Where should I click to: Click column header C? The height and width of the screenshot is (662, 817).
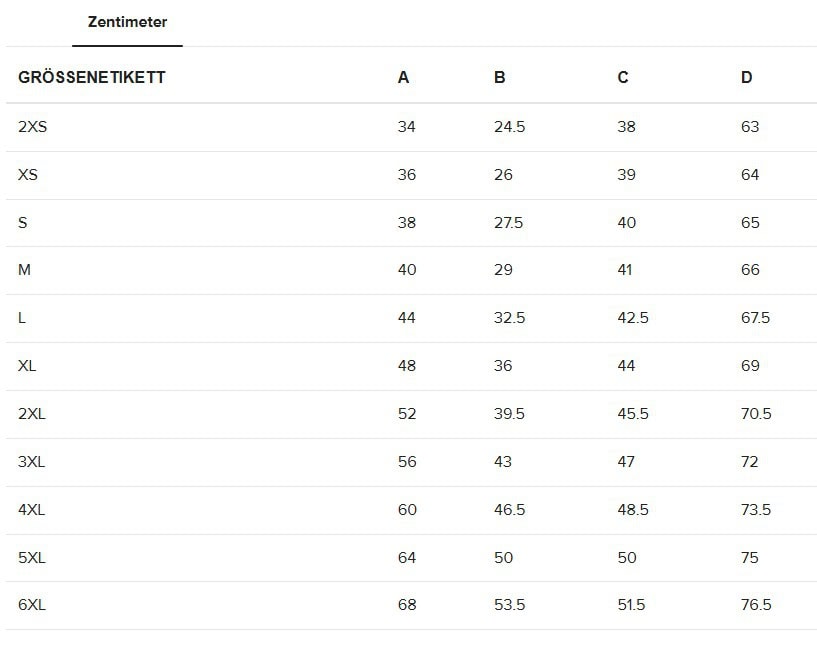(x=623, y=78)
